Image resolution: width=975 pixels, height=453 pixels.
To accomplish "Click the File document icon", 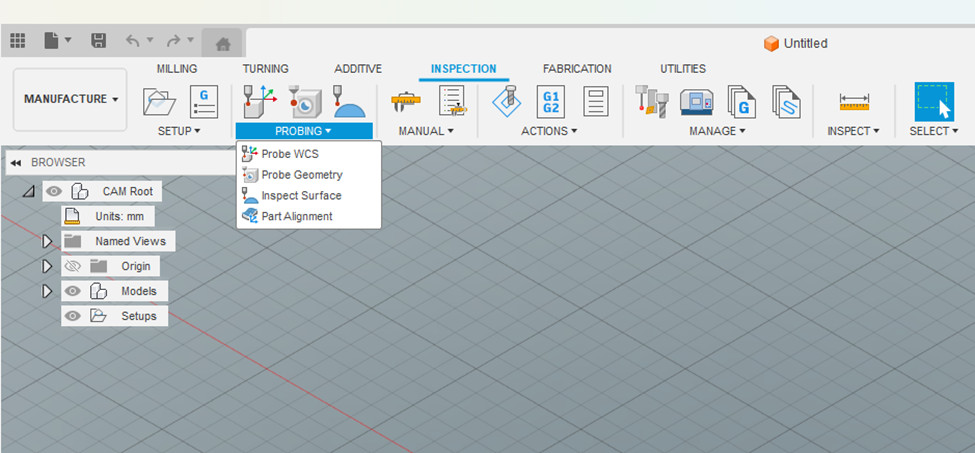I will [x=52, y=41].
